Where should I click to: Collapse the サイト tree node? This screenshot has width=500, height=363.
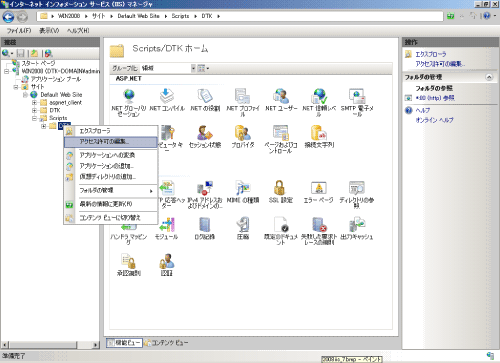(16, 87)
